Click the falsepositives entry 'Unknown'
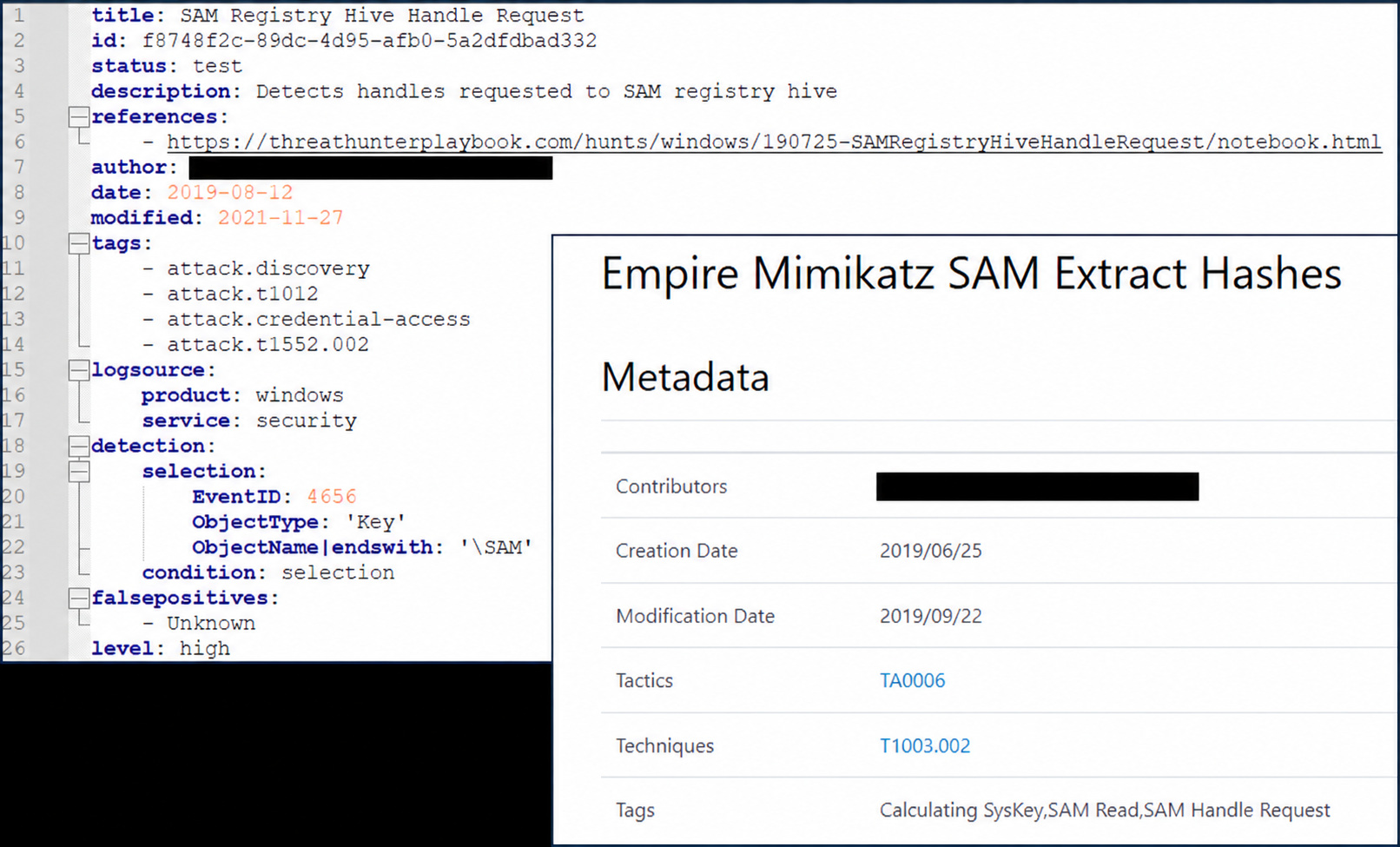 (211, 623)
